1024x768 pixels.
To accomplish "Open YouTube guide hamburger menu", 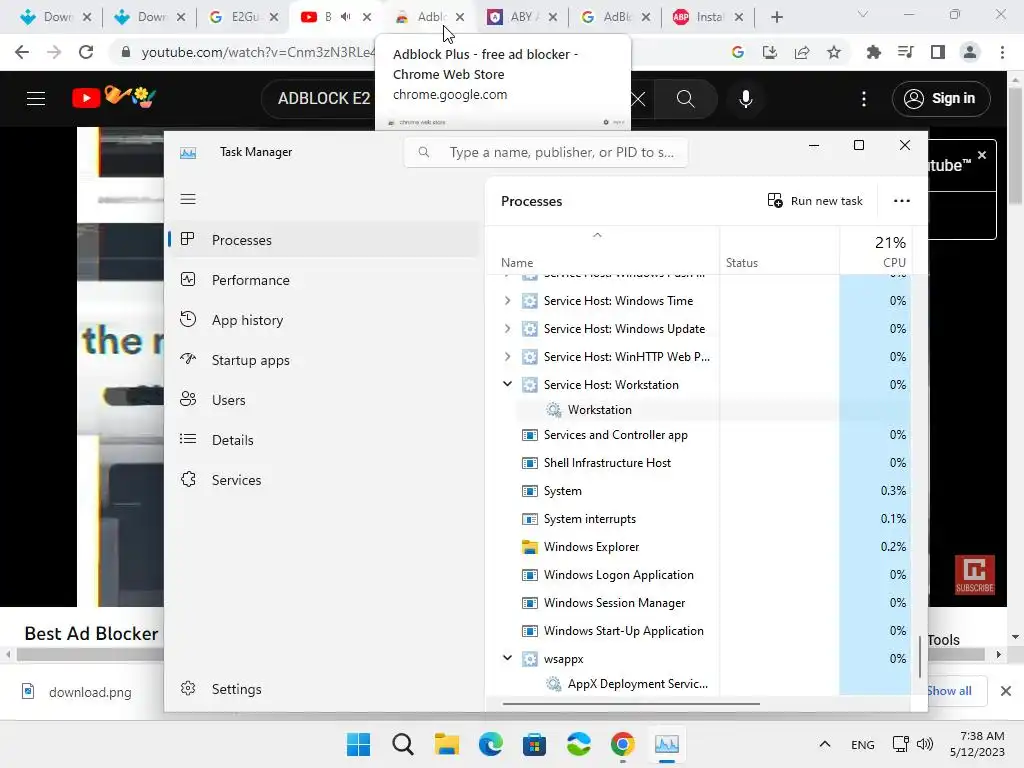I will tap(36, 99).
